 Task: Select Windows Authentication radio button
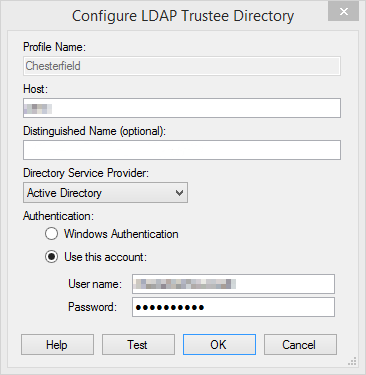point(51,234)
